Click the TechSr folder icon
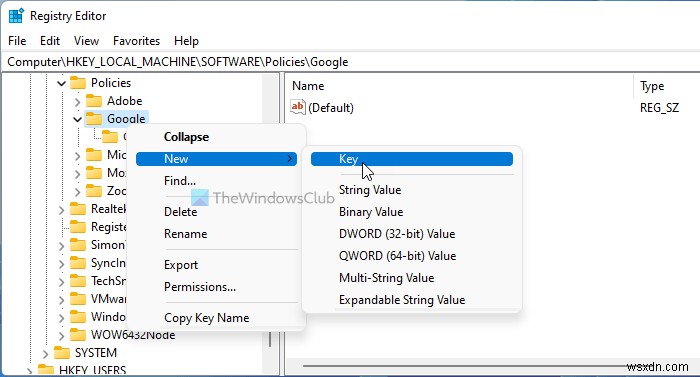700x377 pixels. (x=78, y=281)
